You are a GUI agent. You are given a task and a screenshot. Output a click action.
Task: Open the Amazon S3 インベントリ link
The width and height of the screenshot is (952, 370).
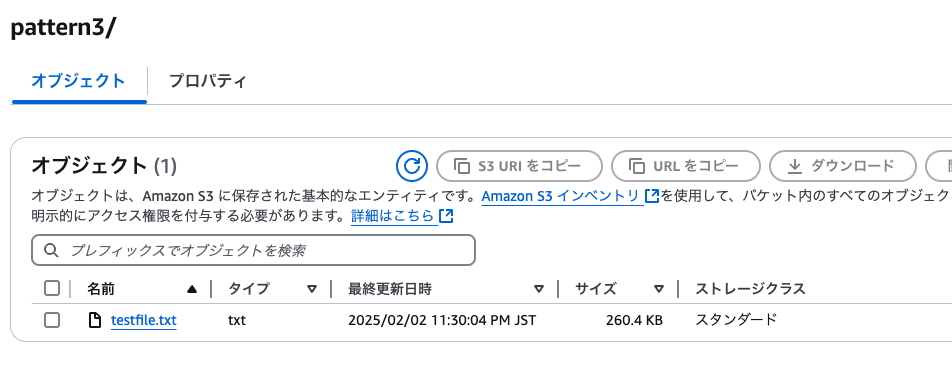560,196
